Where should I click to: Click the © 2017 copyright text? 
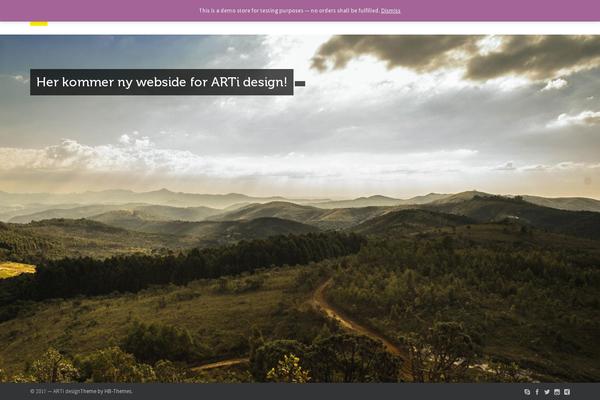38,391
